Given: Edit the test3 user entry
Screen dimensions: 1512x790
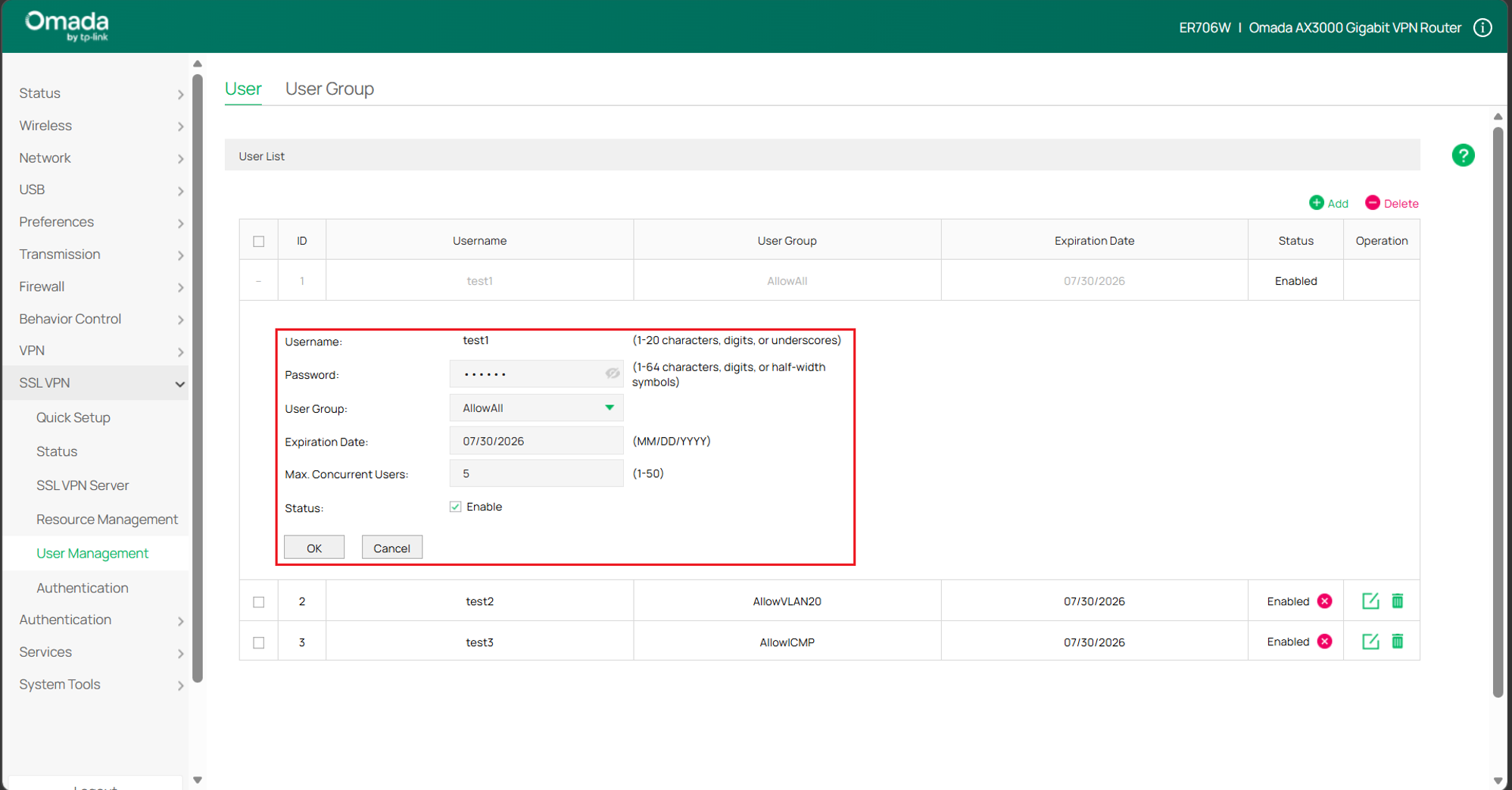Looking at the screenshot, I should point(1370,642).
